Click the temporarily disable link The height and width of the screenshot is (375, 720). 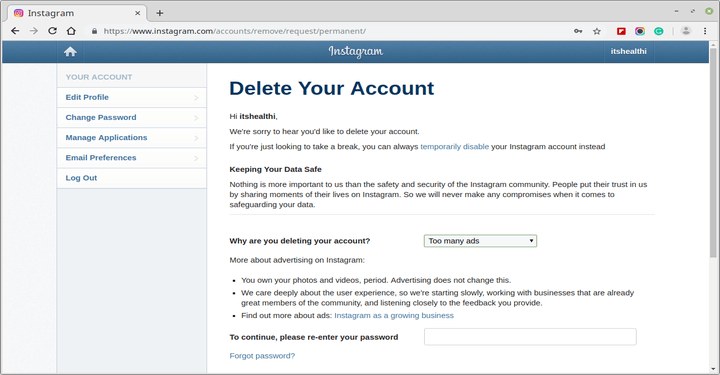click(x=455, y=146)
